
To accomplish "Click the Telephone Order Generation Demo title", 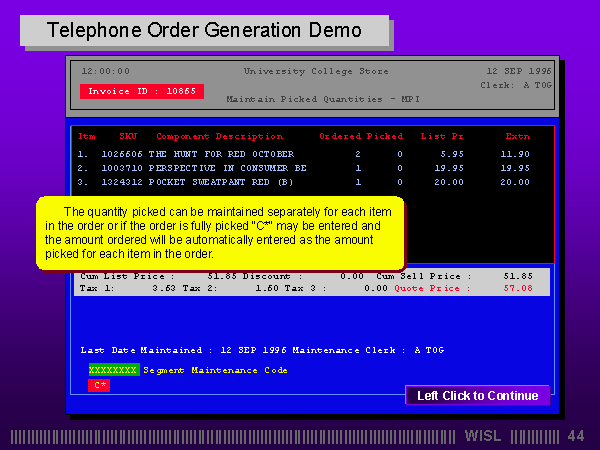I will point(205,30).
